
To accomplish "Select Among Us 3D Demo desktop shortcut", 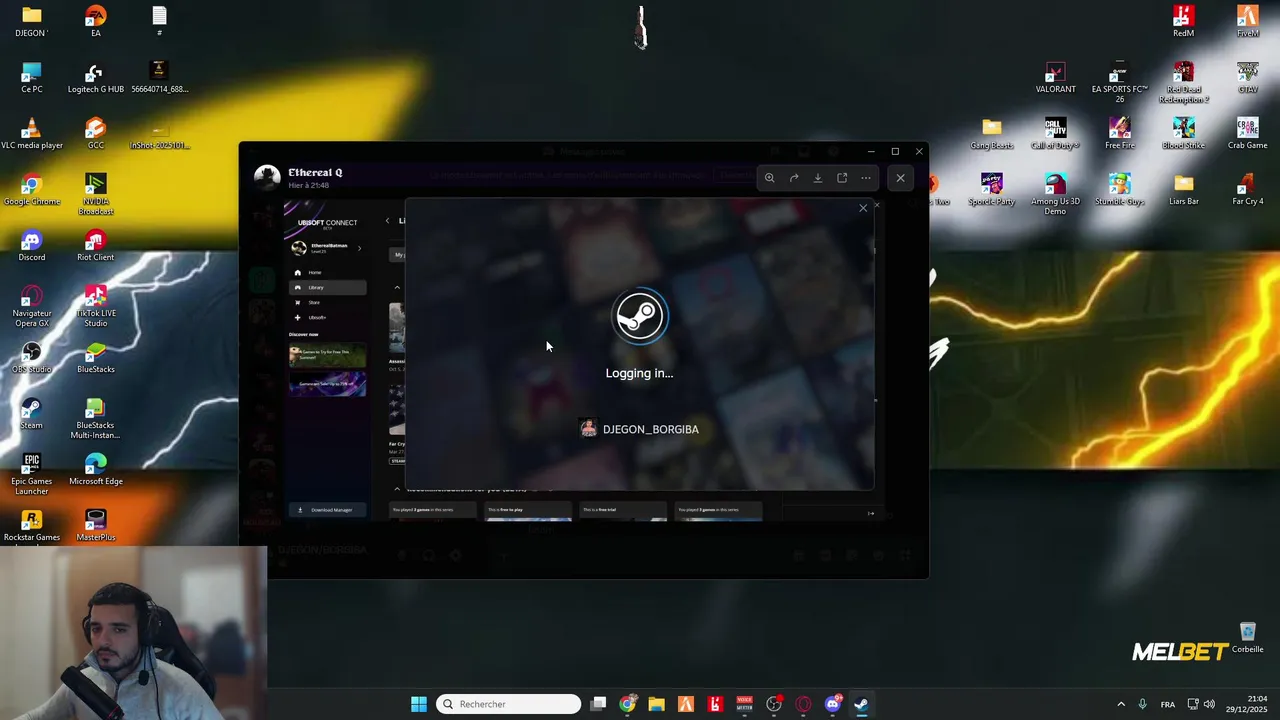I will click(1056, 194).
